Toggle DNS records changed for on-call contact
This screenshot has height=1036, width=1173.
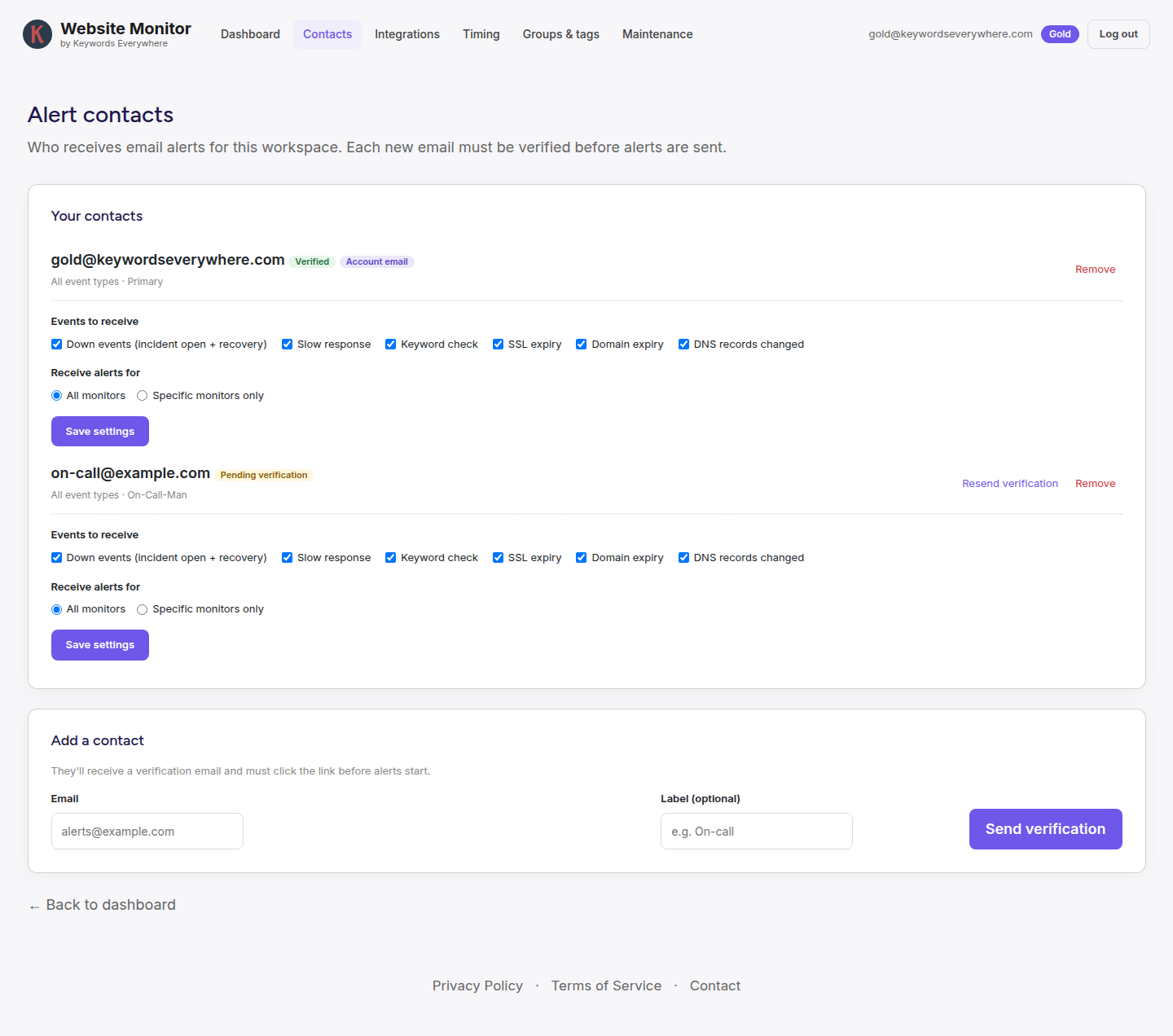click(684, 558)
